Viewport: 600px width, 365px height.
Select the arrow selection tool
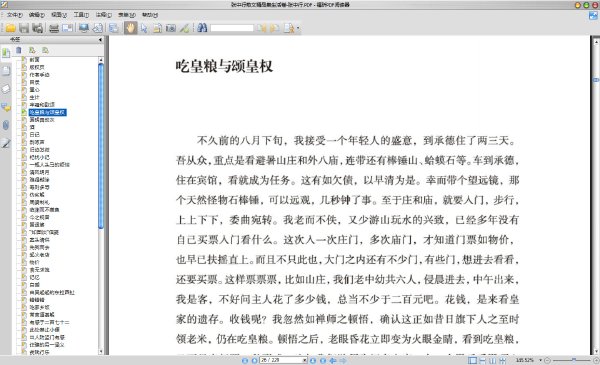point(144,28)
